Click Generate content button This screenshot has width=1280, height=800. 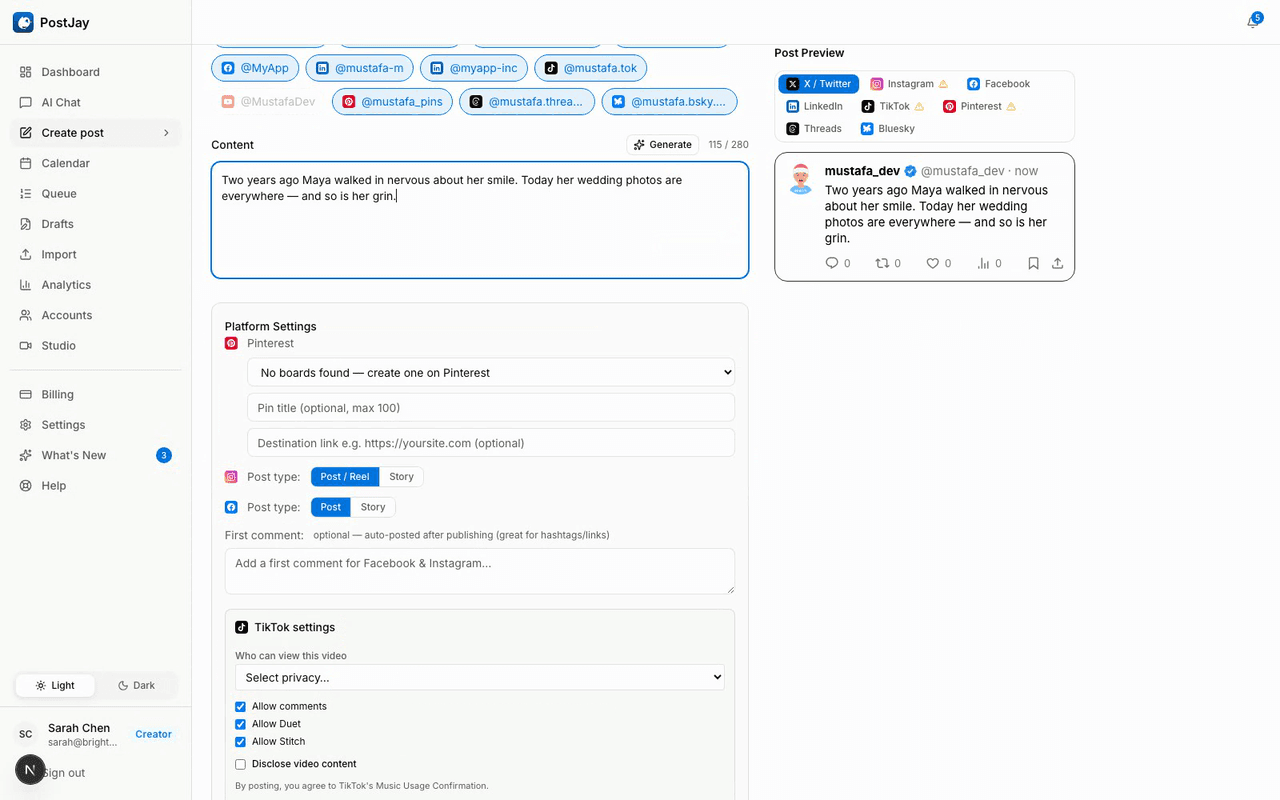663,145
